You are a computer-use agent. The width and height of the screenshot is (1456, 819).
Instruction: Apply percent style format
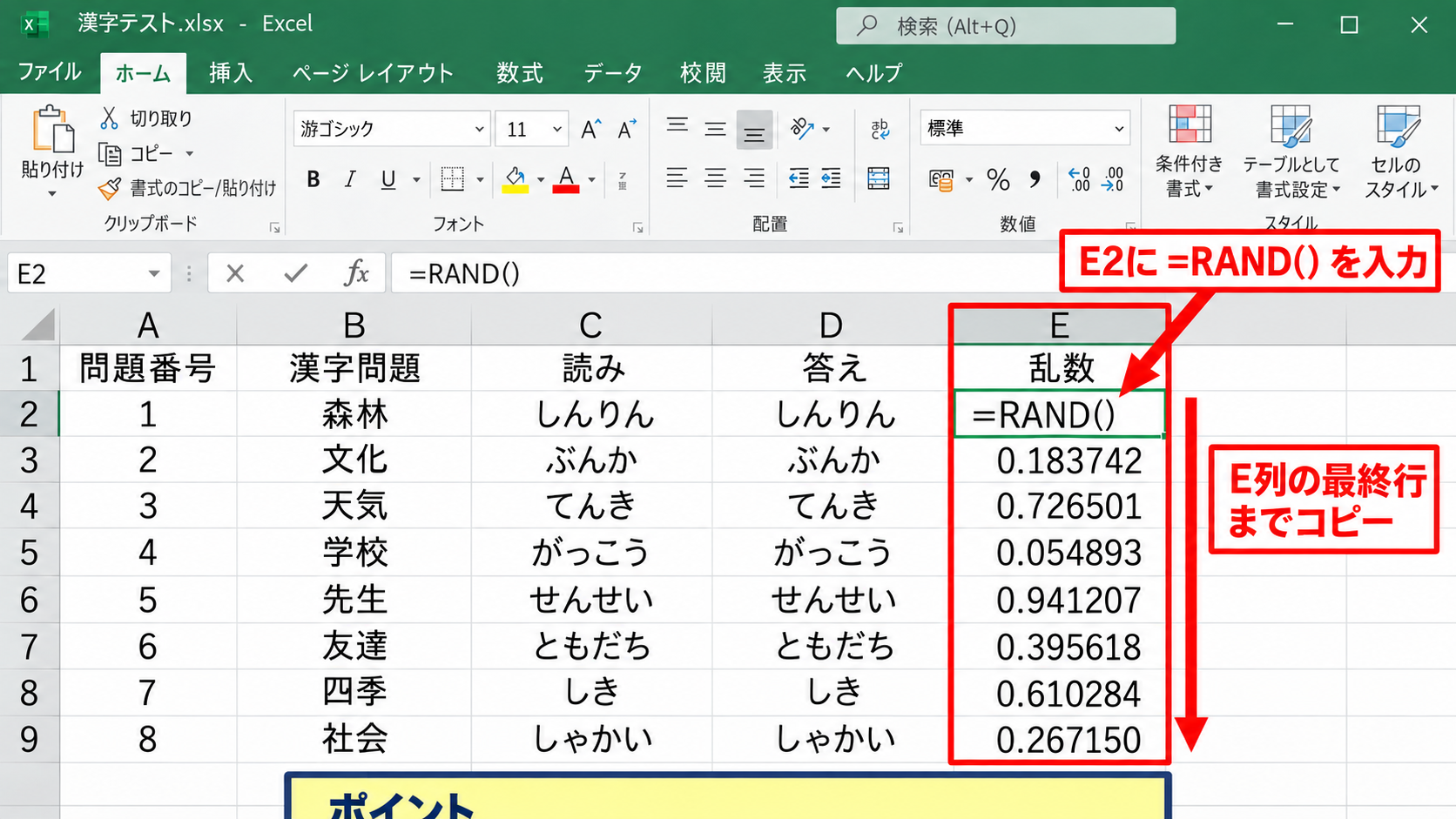[x=999, y=180]
